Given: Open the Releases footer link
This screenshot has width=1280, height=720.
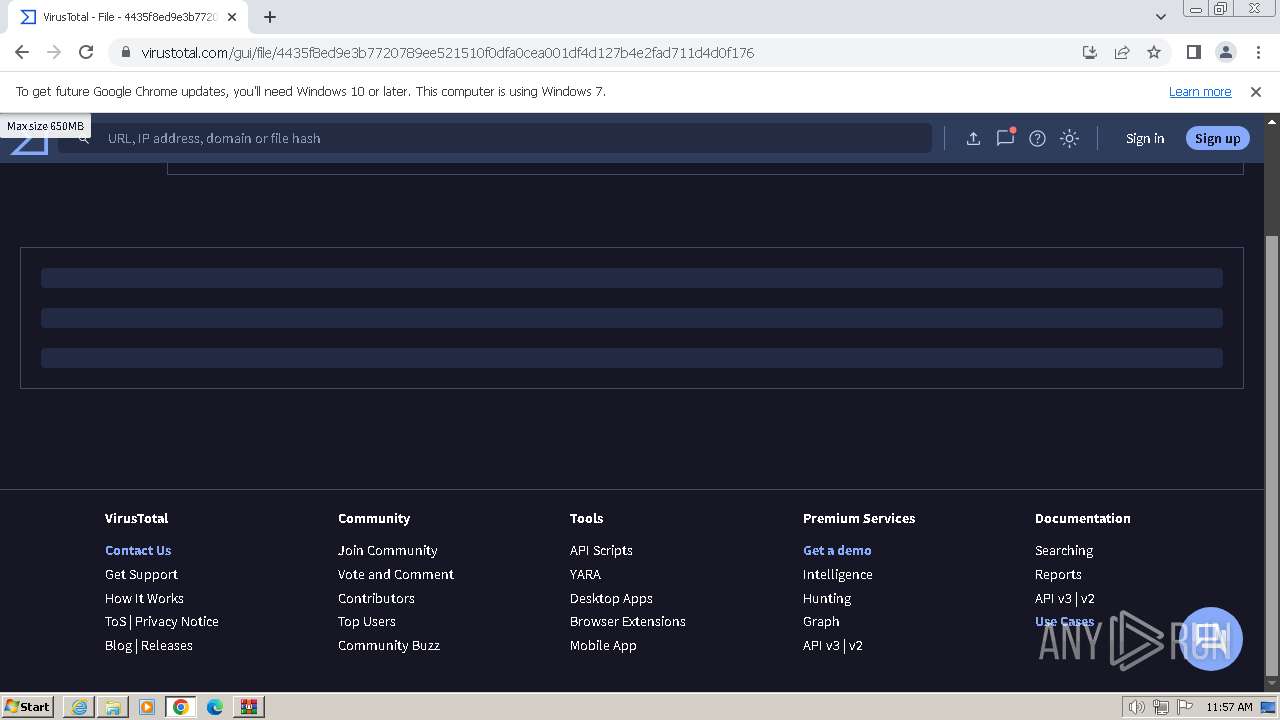Looking at the screenshot, I should click(167, 645).
